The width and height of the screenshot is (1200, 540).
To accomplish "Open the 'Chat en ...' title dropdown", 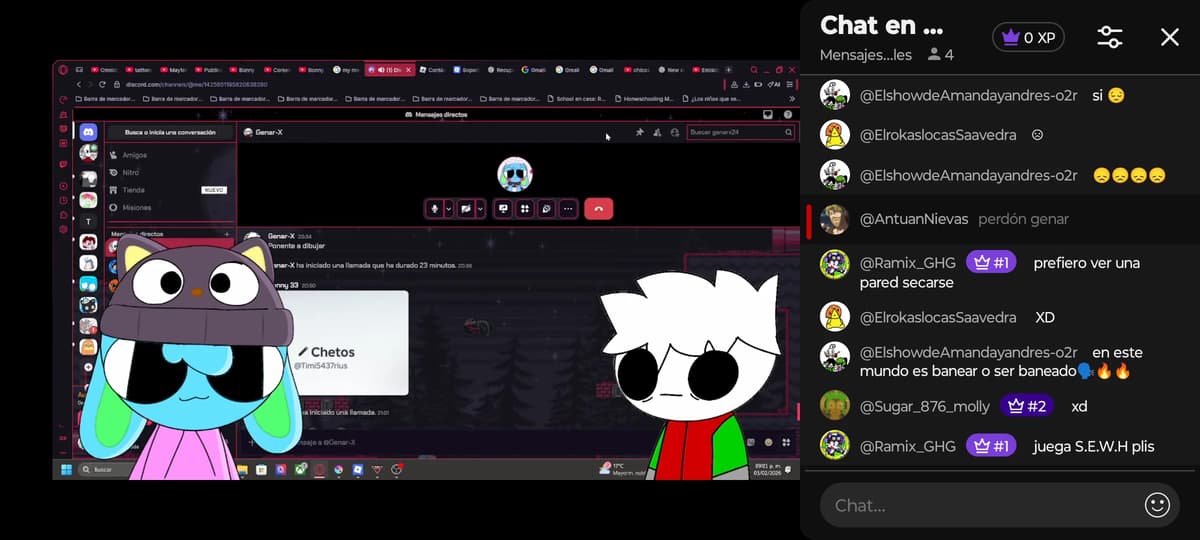I will [x=881, y=26].
